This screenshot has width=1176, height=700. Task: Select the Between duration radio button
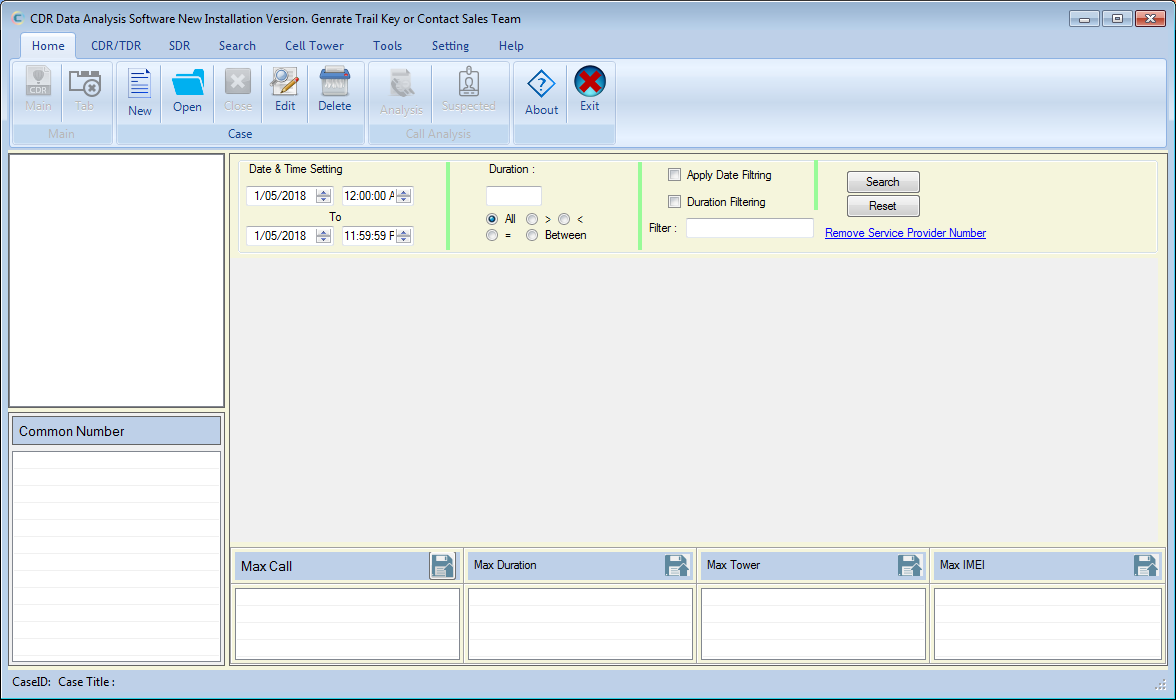coord(532,235)
